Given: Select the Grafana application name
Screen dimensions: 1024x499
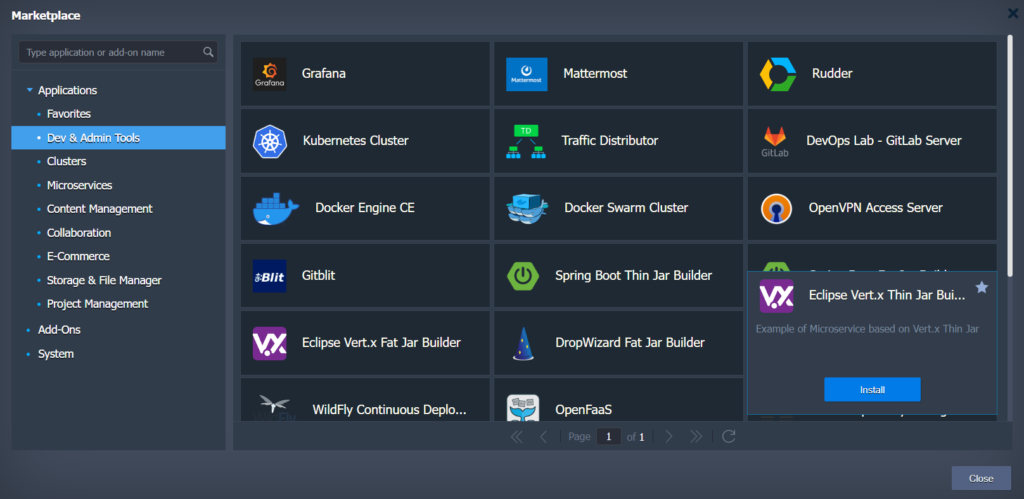Looking at the screenshot, I should pos(324,74).
